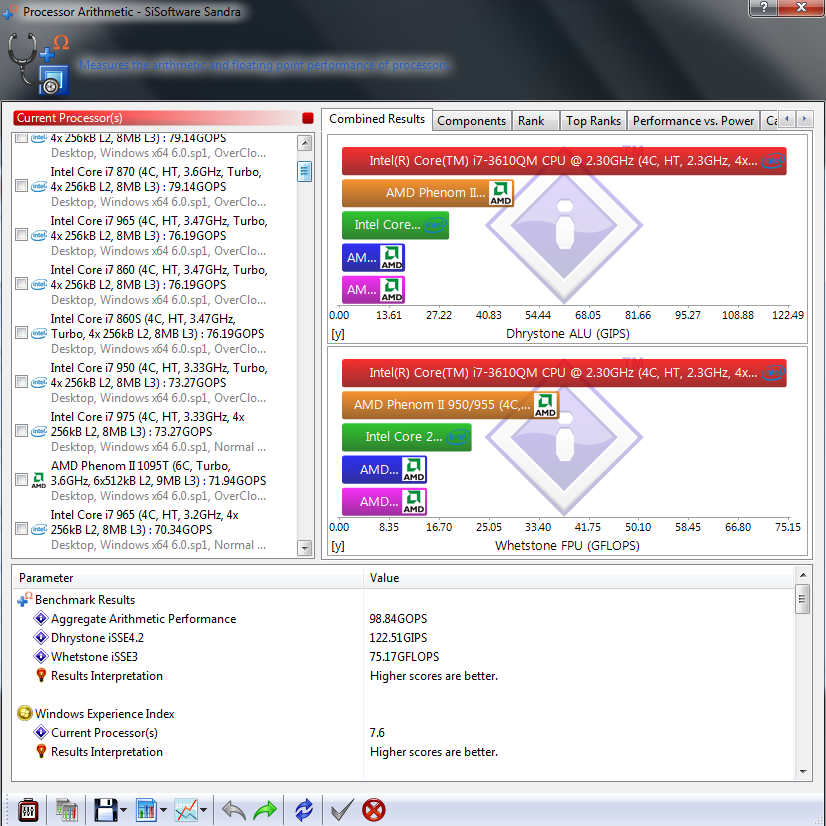826x826 pixels.
Task: Go forward with the green arrow
Action: (x=265, y=810)
